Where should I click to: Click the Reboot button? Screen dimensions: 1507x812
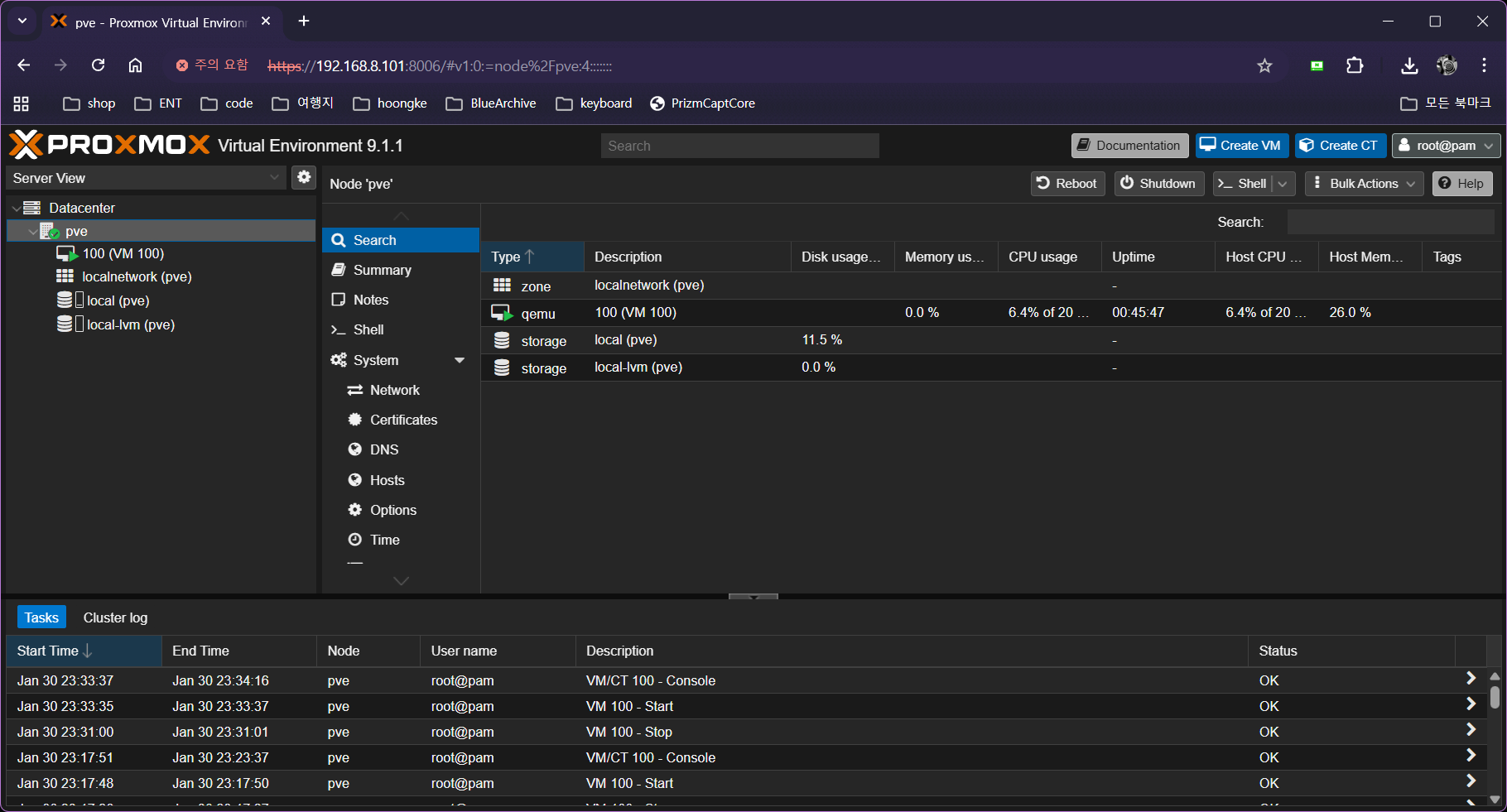point(1067,184)
